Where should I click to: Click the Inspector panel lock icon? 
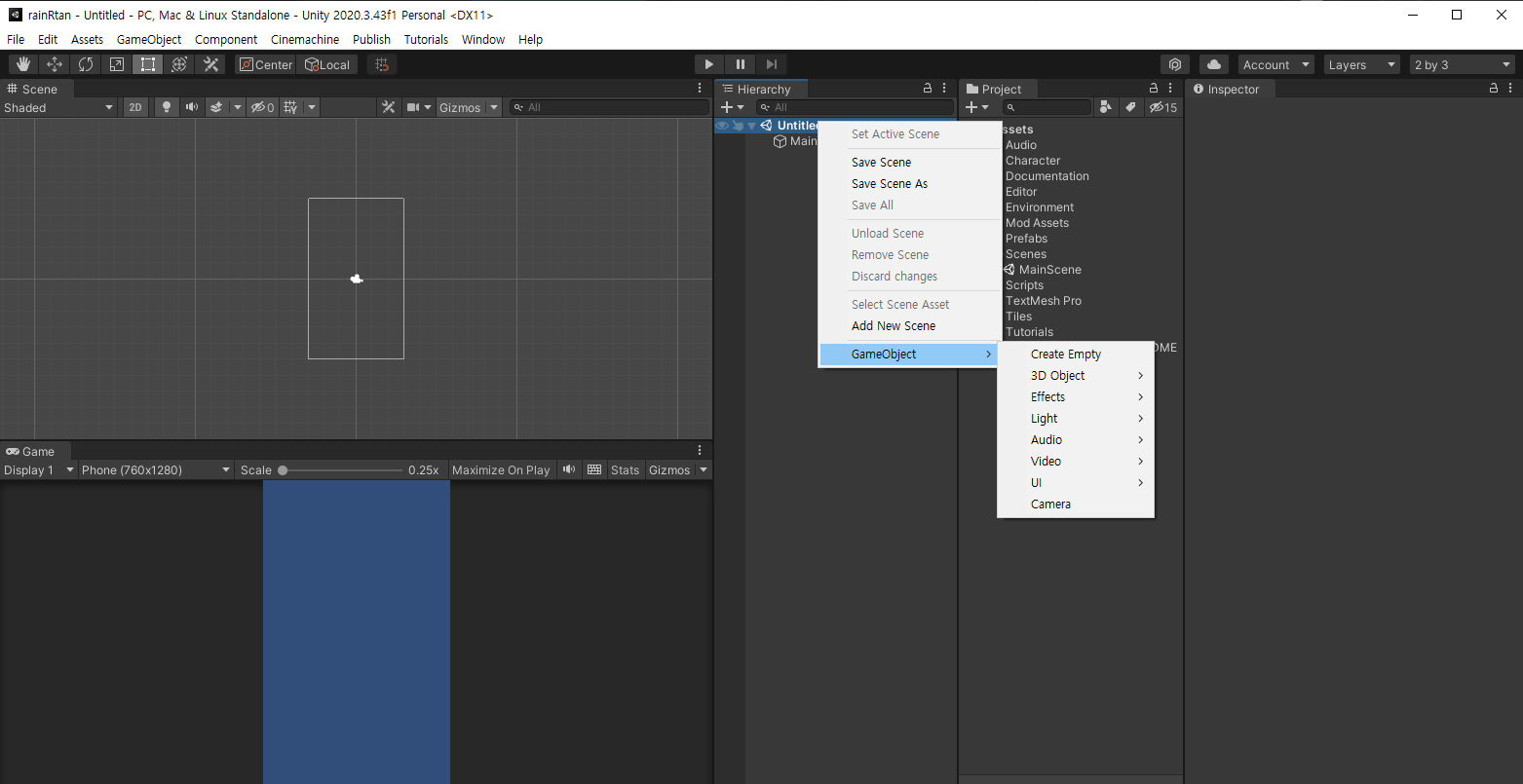coord(1494,89)
